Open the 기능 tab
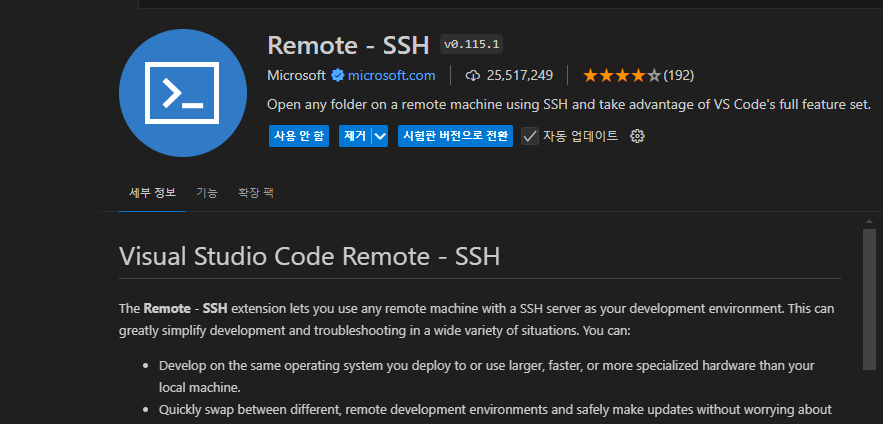Screen dimensions: 883x424 point(207,193)
